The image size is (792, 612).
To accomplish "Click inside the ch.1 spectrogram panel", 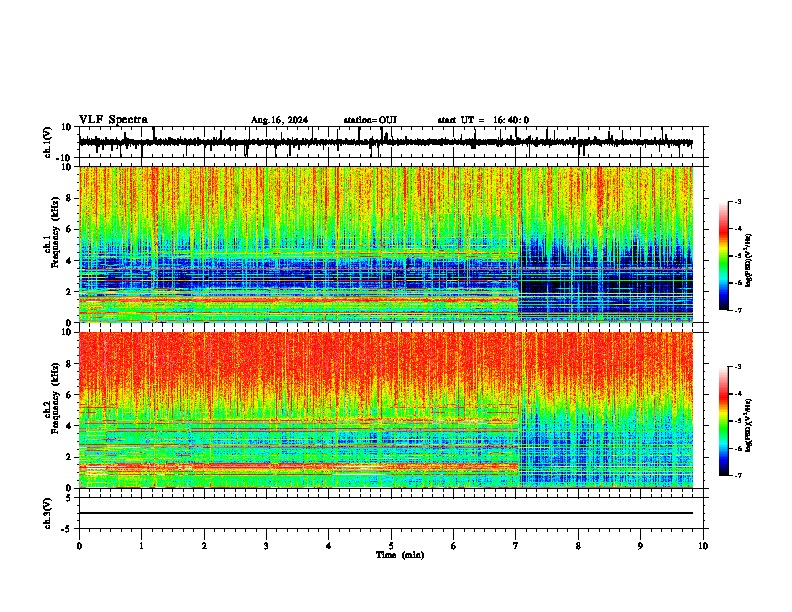I will coord(385,244).
